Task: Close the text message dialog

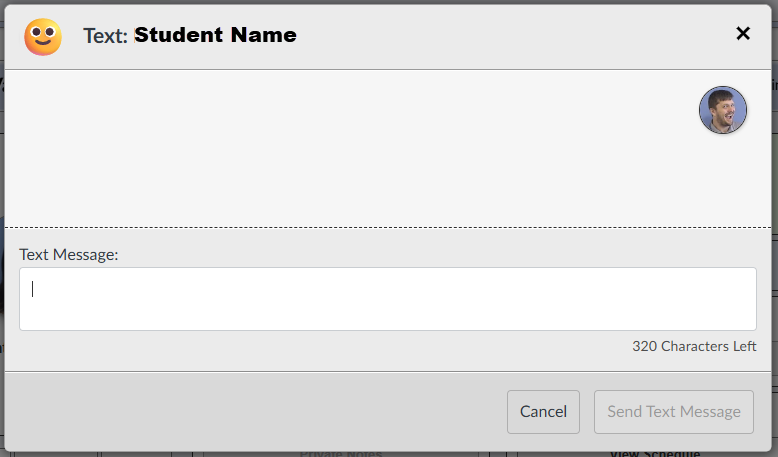Action: coord(743,33)
